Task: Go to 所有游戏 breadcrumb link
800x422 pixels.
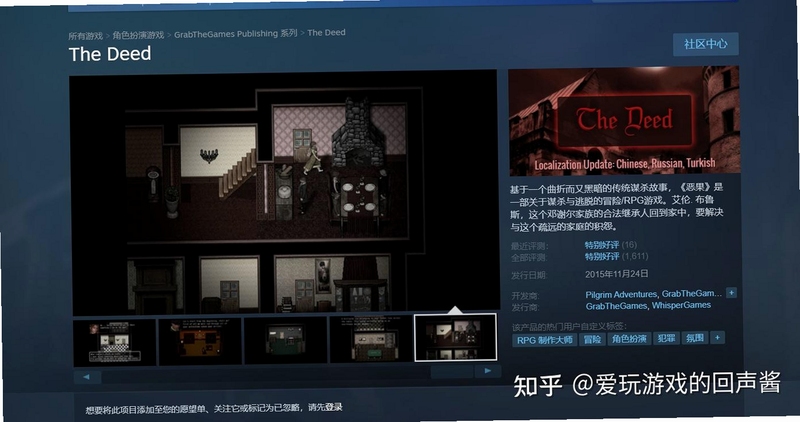Action: click(x=86, y=36)
